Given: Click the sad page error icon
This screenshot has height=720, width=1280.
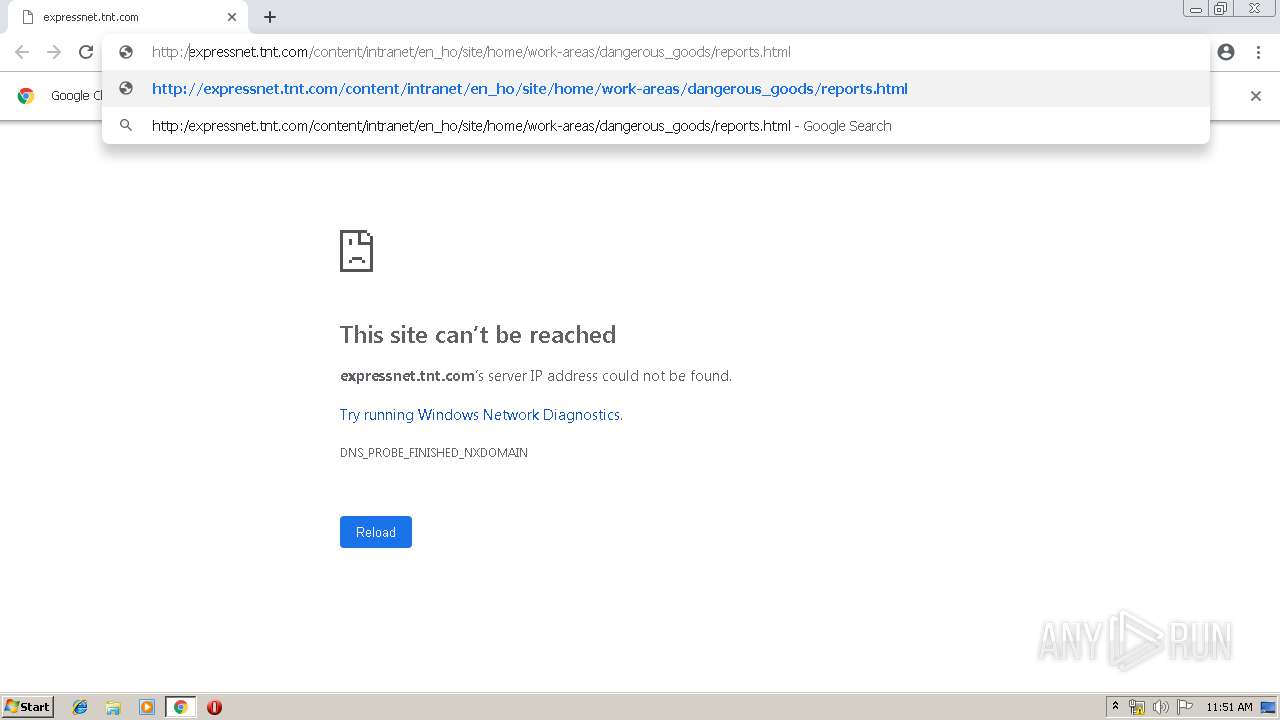Looking at the screenshot, I should tap(356, 251).
